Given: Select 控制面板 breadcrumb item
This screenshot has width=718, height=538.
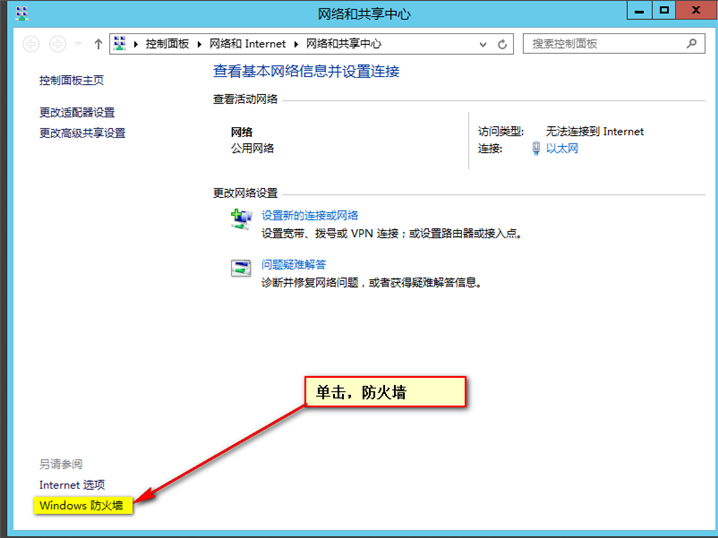Looking at the screenshot, I should (167, 44).
